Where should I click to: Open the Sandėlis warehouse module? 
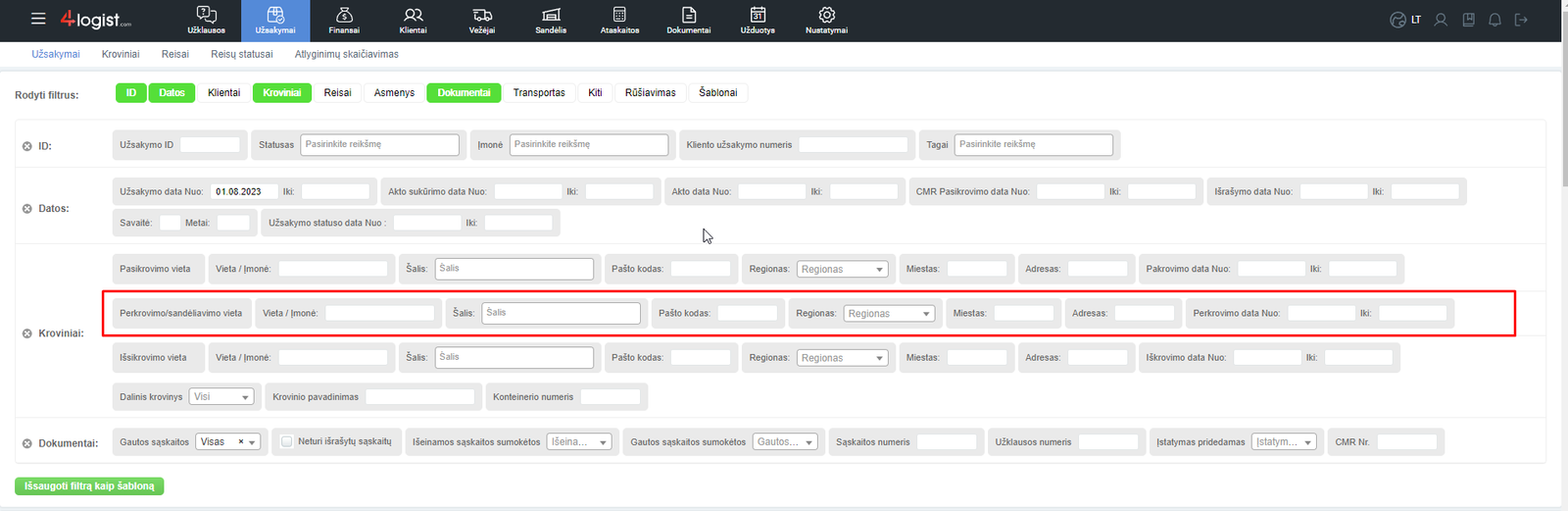(x=551, y=21)
